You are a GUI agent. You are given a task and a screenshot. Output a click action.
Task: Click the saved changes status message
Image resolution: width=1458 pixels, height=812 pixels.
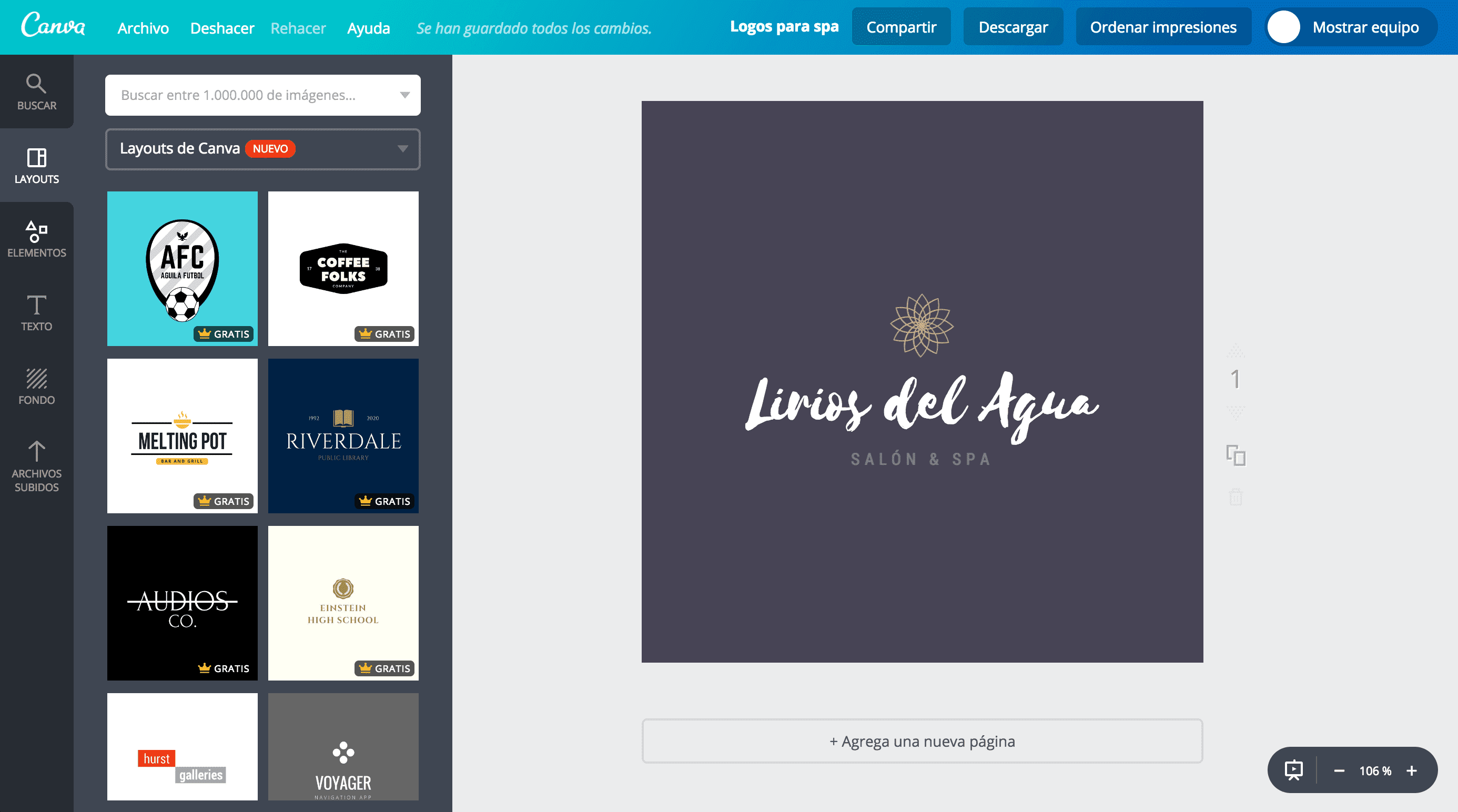(x=534, y=28)
